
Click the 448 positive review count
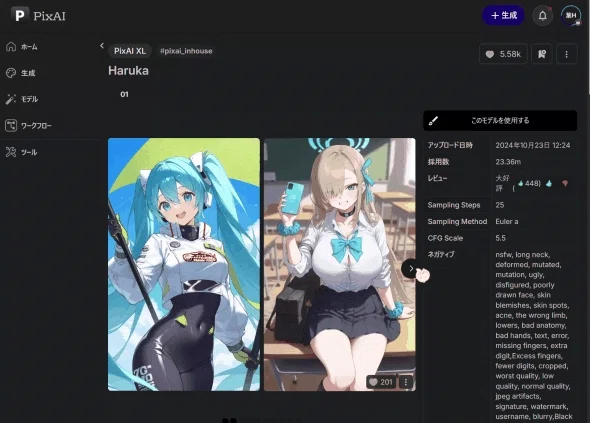coord(529,183)
